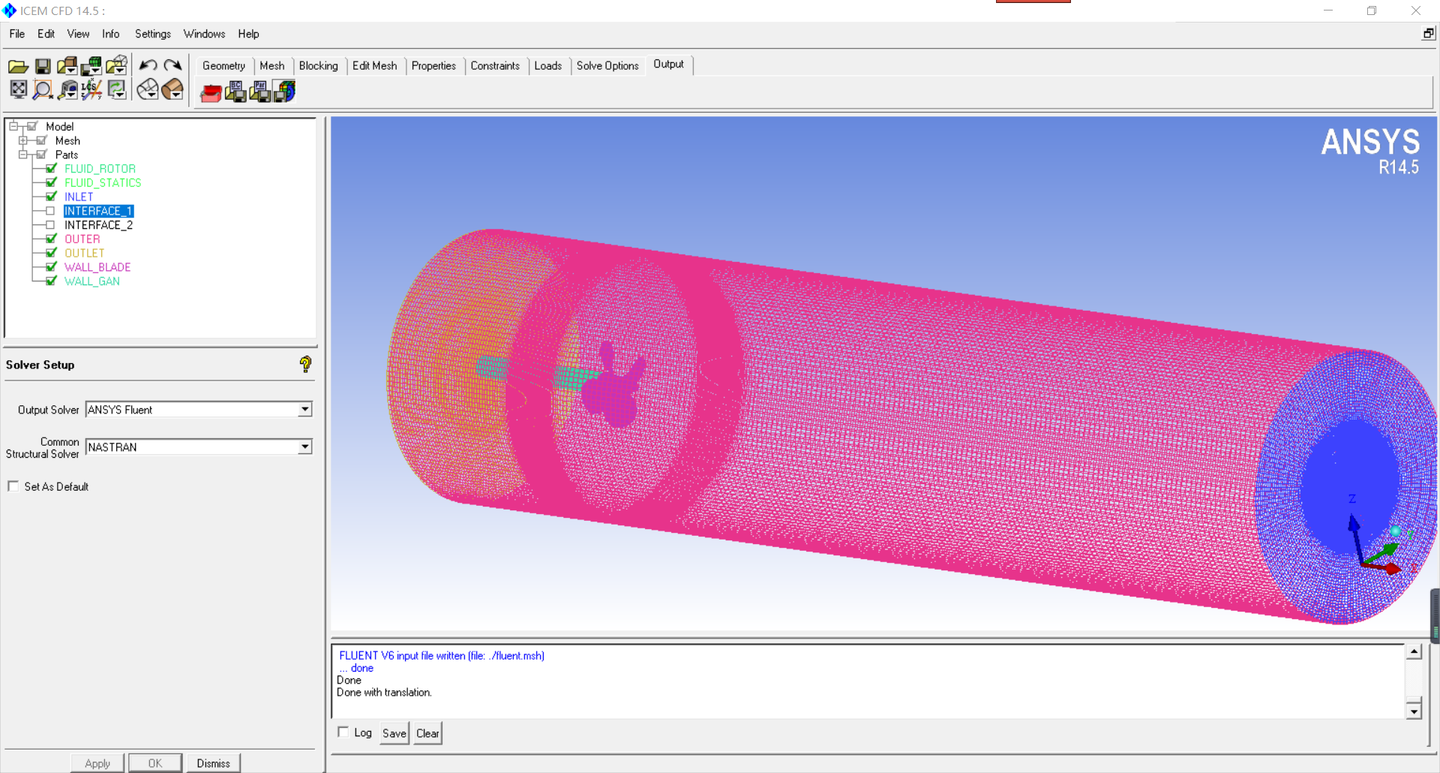Hide the OUTLET part via its checkbox
Screen dimensions: 1440x773
51,253
